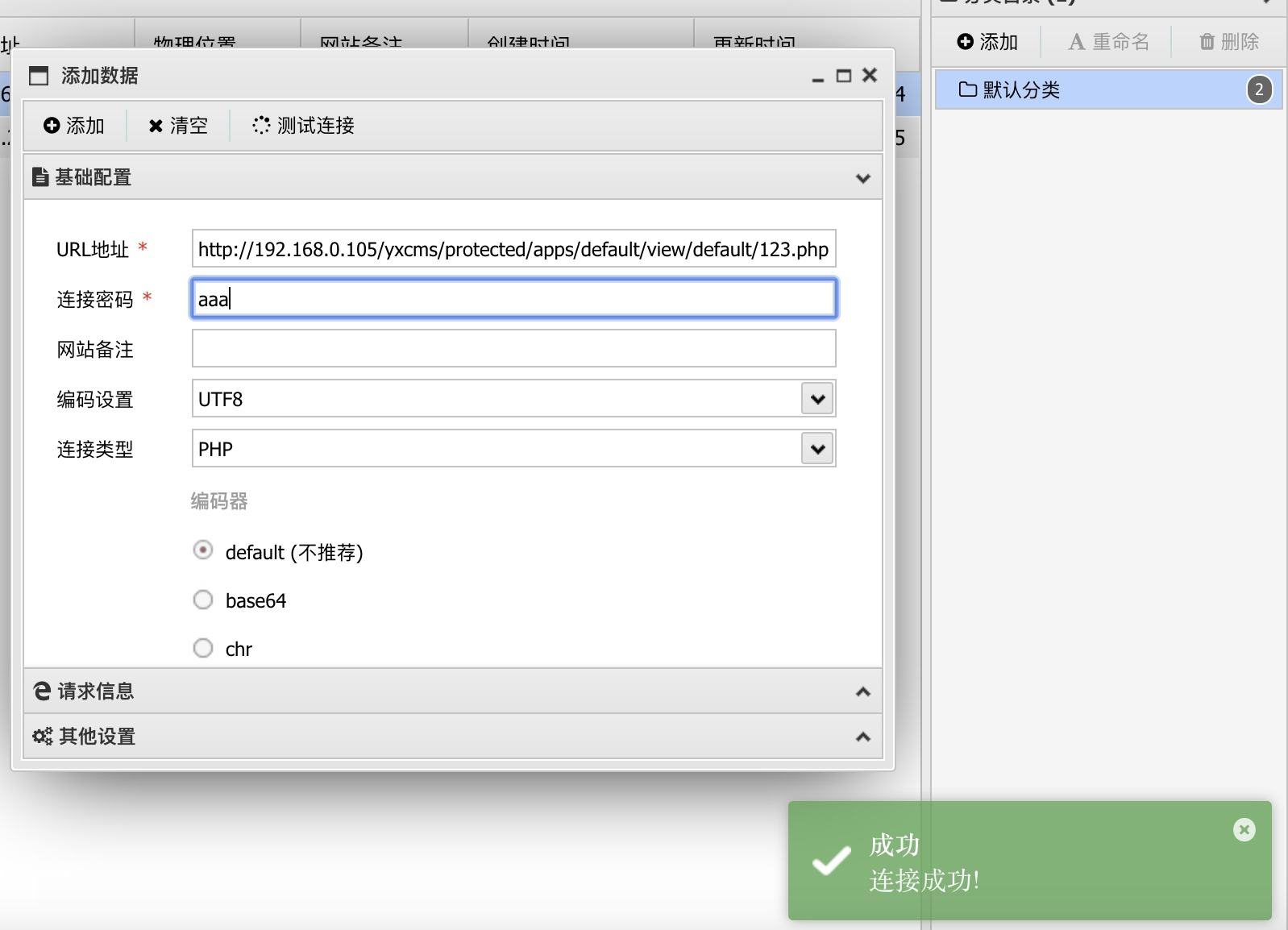Click the 默认分类 folder icon
This screenshot has width=1288, height=930.
tap(968, 89)
